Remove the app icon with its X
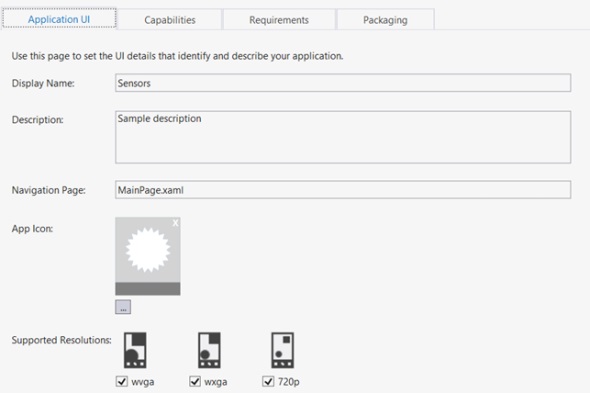This screenshot has width=590, height=393. point(175,223)
